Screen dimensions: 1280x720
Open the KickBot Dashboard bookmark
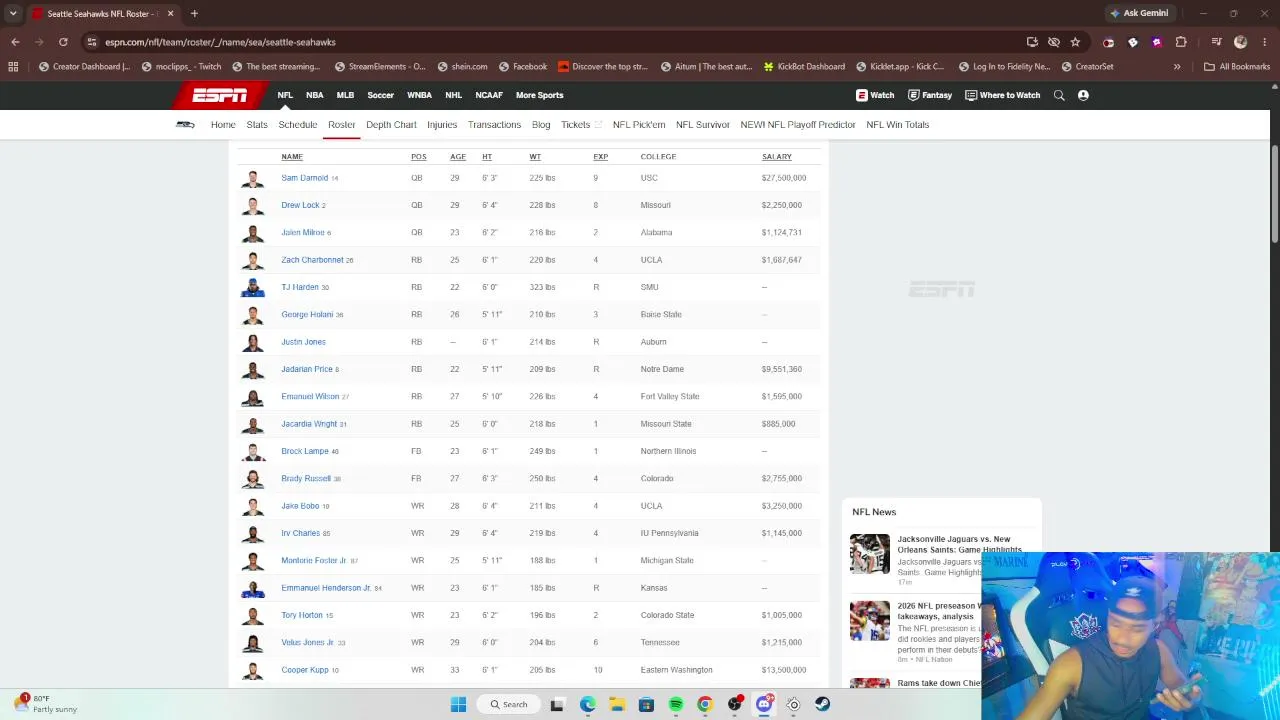pos(803,67)
